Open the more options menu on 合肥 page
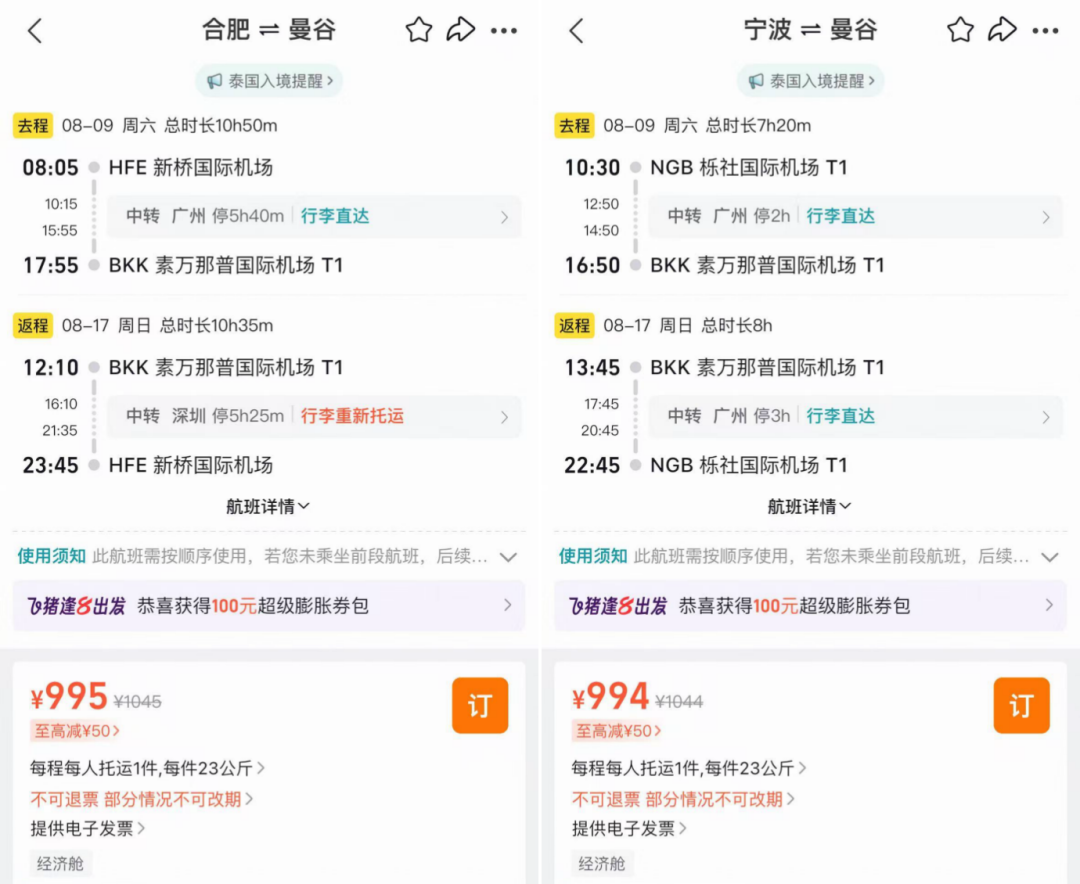The width and height of the screenshot is (1080, 884). click(x=505, y=30)
